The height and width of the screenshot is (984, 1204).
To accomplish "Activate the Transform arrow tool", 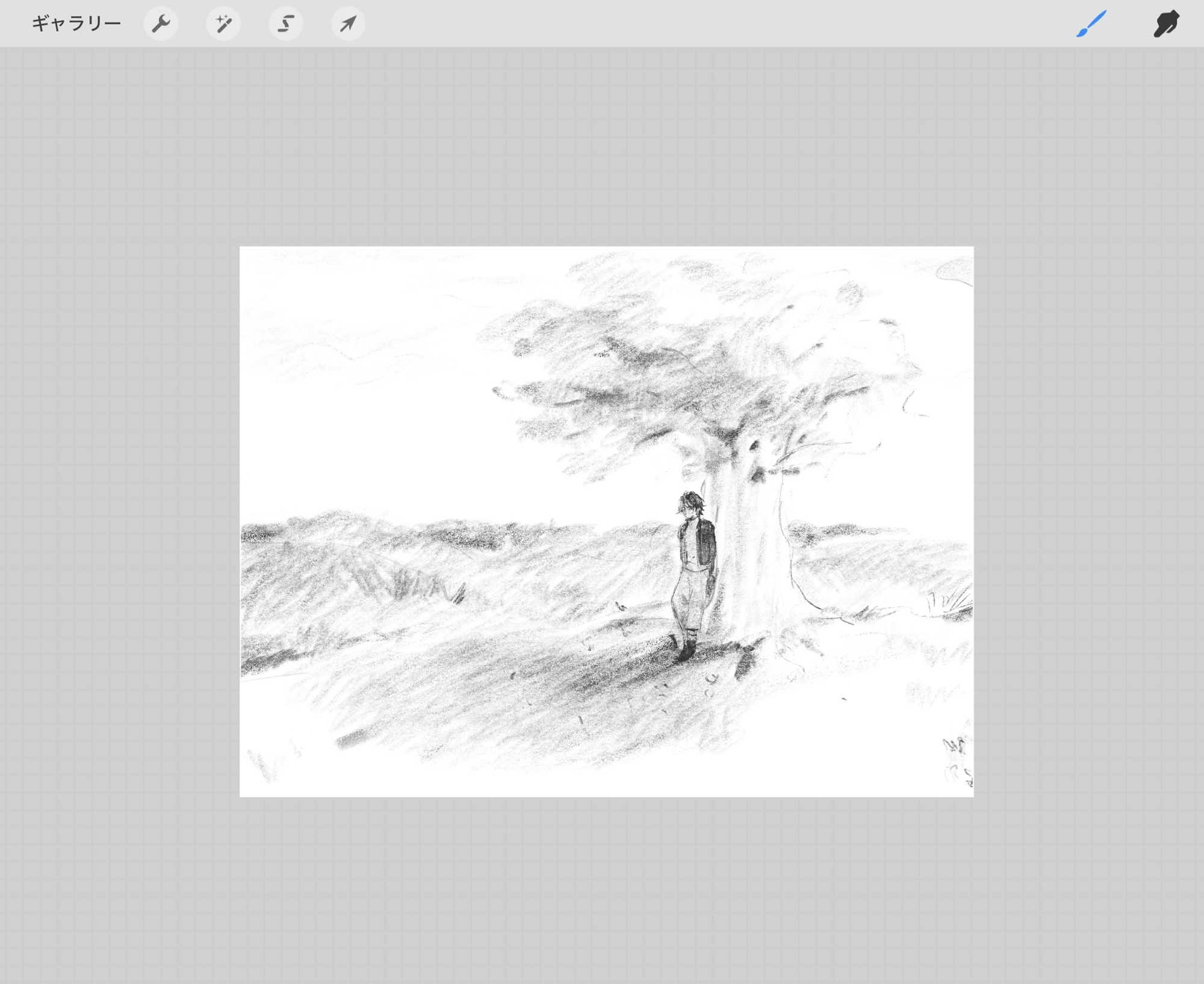I will [x=348, y=24].
